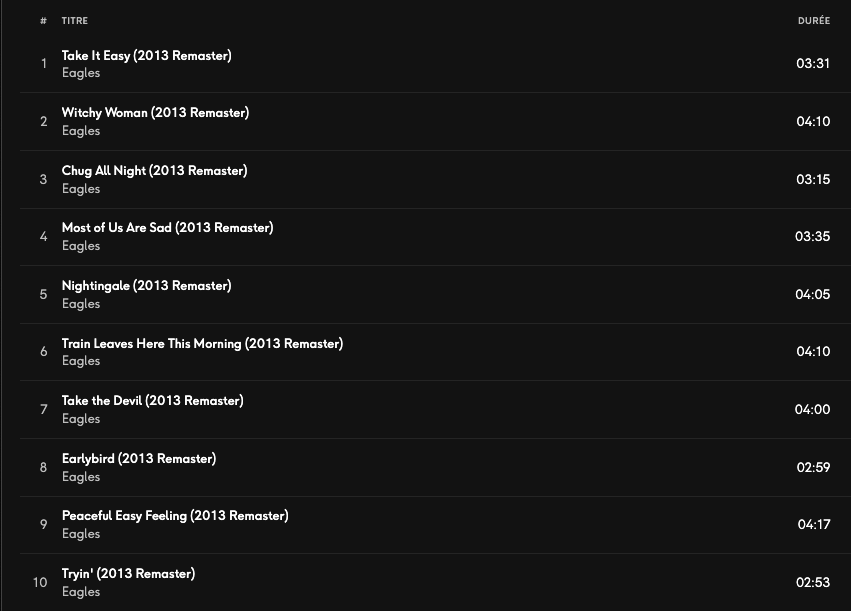The width and height of the screenshot is (851, 611).
Task: Click the 04:17 duration of Peaceful Easy Feeling
Action: coord(813,525)
